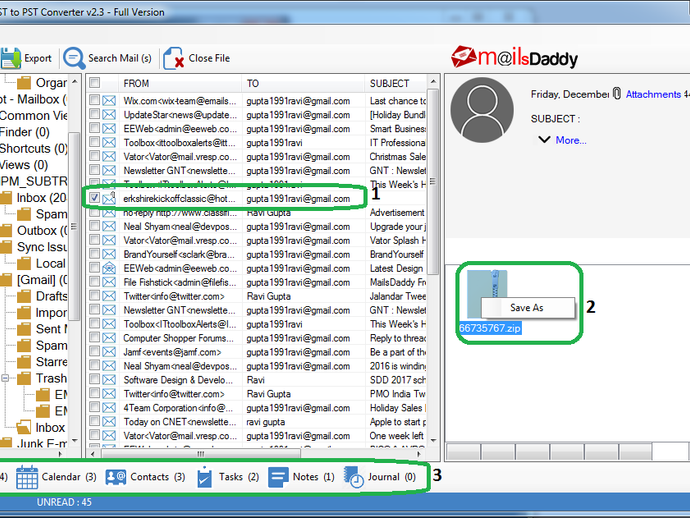Image resolution: width=690 pixels, height=518 pixels.
Task: Click the folder tree vertical scrollbar thumb
Action: click(x=74, y=226)
